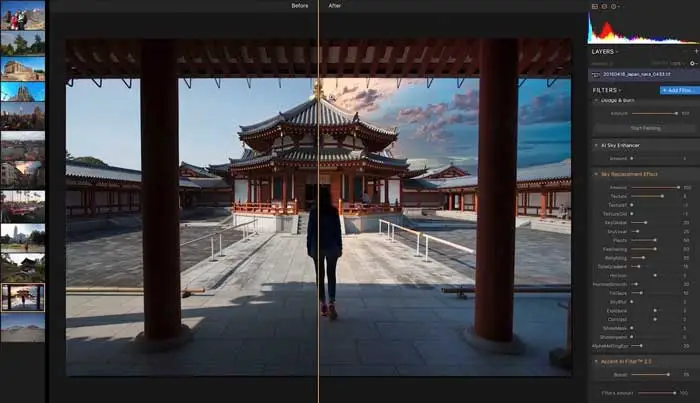Select the highlighted temple courtyard thumbnail
Image resolution: width=700 pixels, height=403 pixels.
(x=23, y=297)
